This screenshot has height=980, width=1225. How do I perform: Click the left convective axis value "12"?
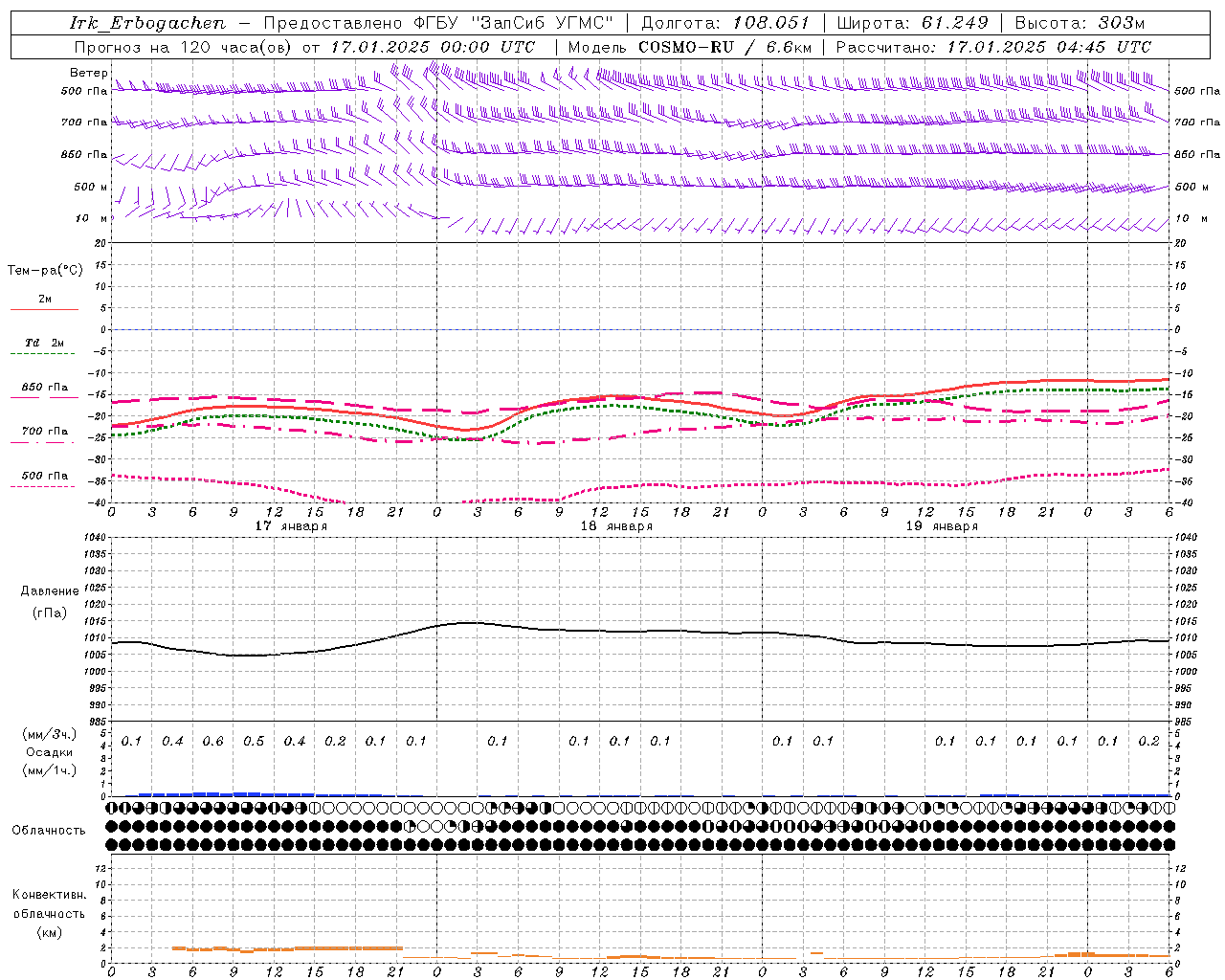(100, 868)
